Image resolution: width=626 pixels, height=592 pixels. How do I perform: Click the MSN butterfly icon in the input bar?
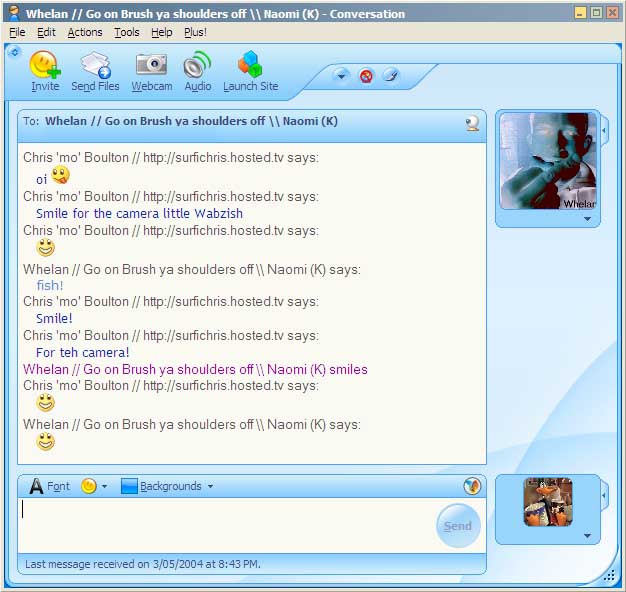coord(472,486)
